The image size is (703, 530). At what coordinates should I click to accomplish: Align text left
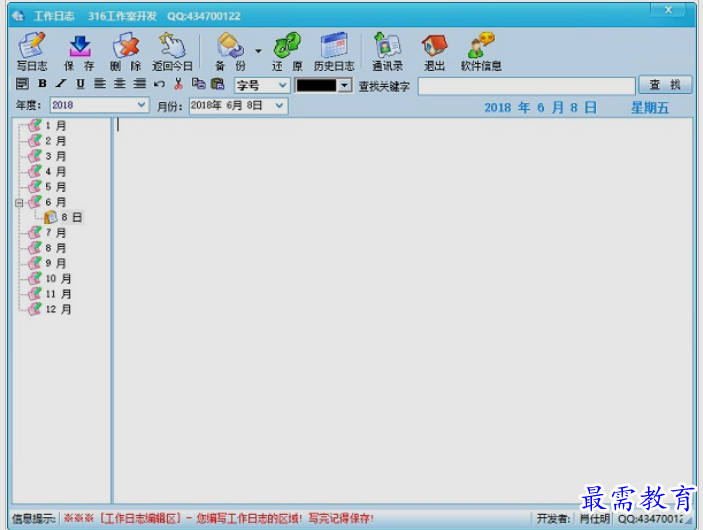coord(100,83)
